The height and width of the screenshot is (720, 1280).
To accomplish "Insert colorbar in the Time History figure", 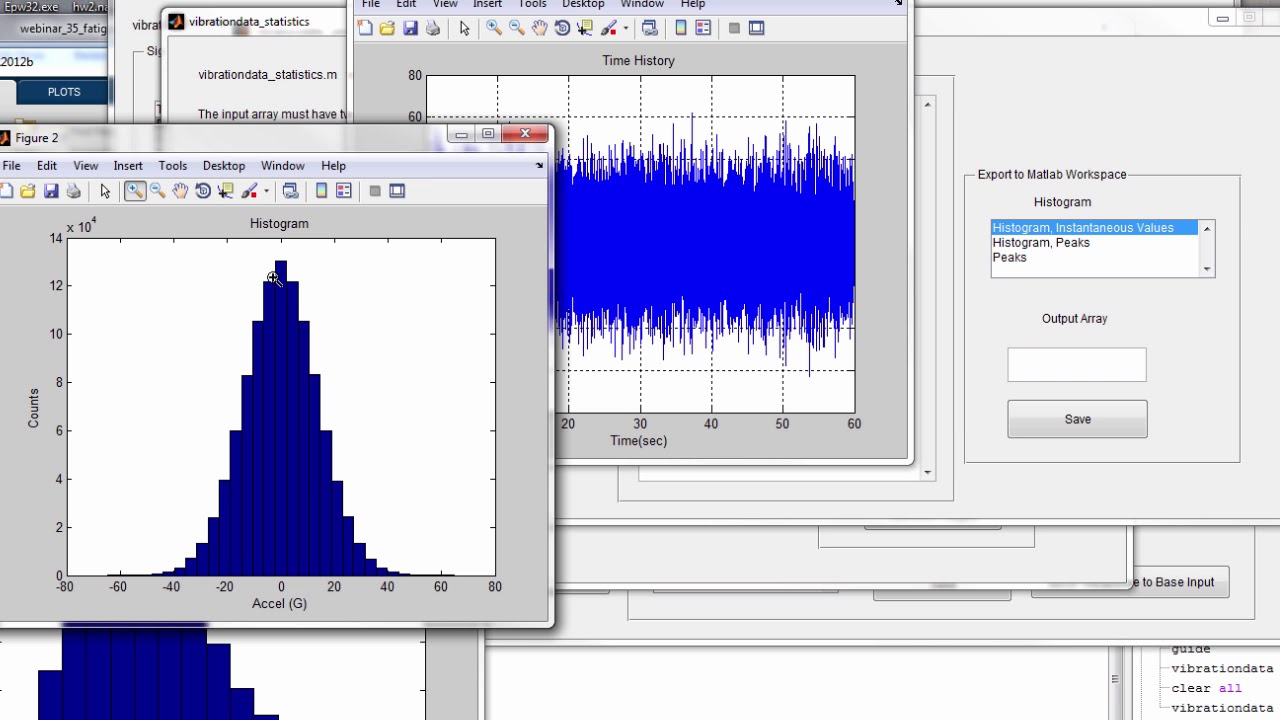I will (x=681, y=28).
